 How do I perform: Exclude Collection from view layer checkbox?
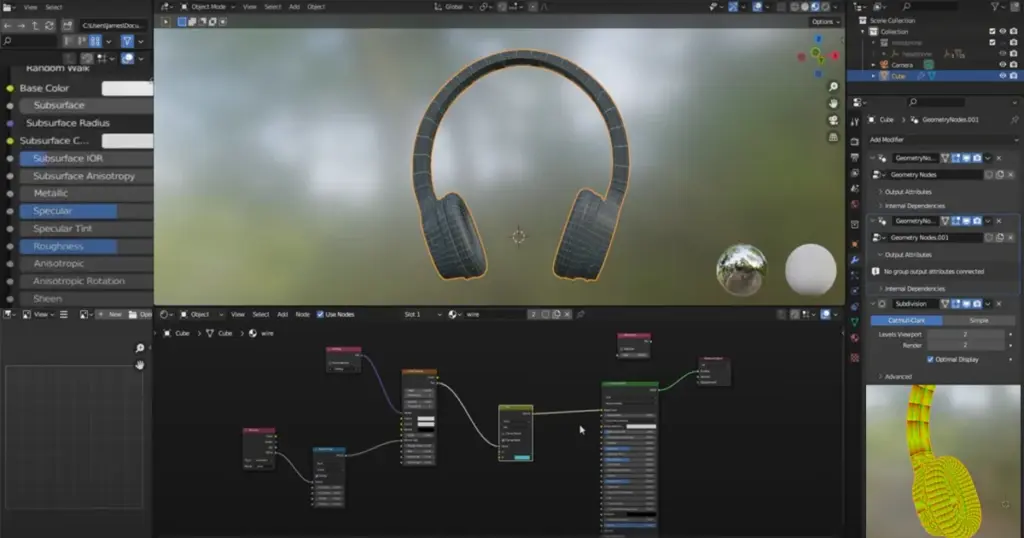tap(992, 31)
